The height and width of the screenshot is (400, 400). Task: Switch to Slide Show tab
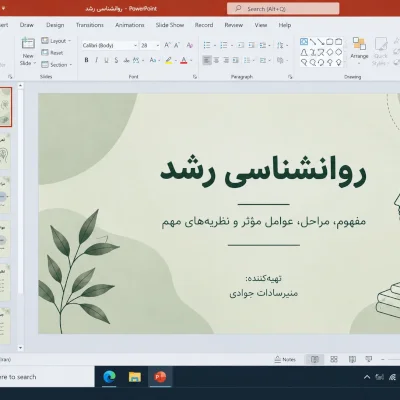pyautogui.click(x=170, y=25)
